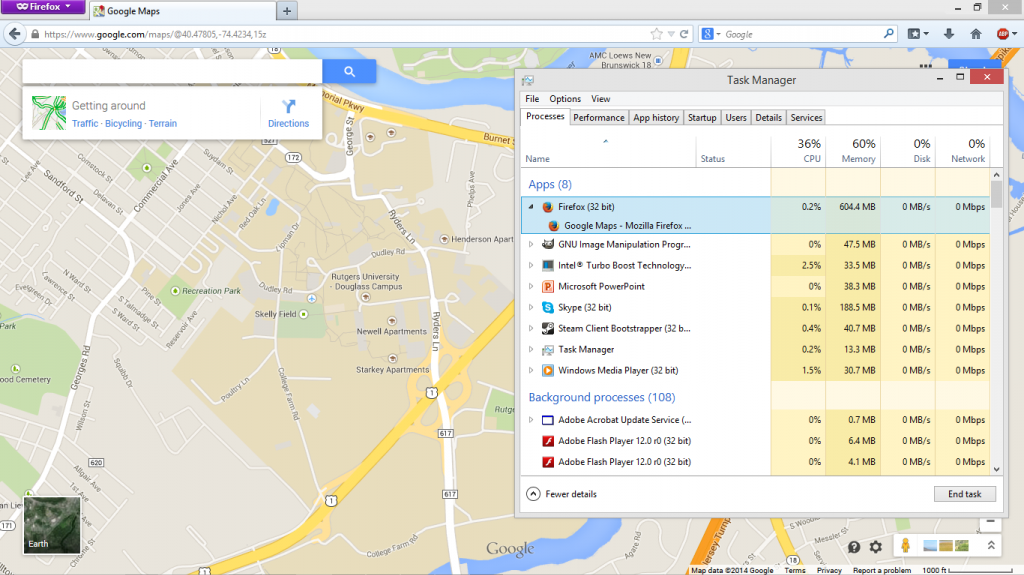Switch to the Performance tab
The width and height of the screenshot is (1024, 575).
[599, 118]
